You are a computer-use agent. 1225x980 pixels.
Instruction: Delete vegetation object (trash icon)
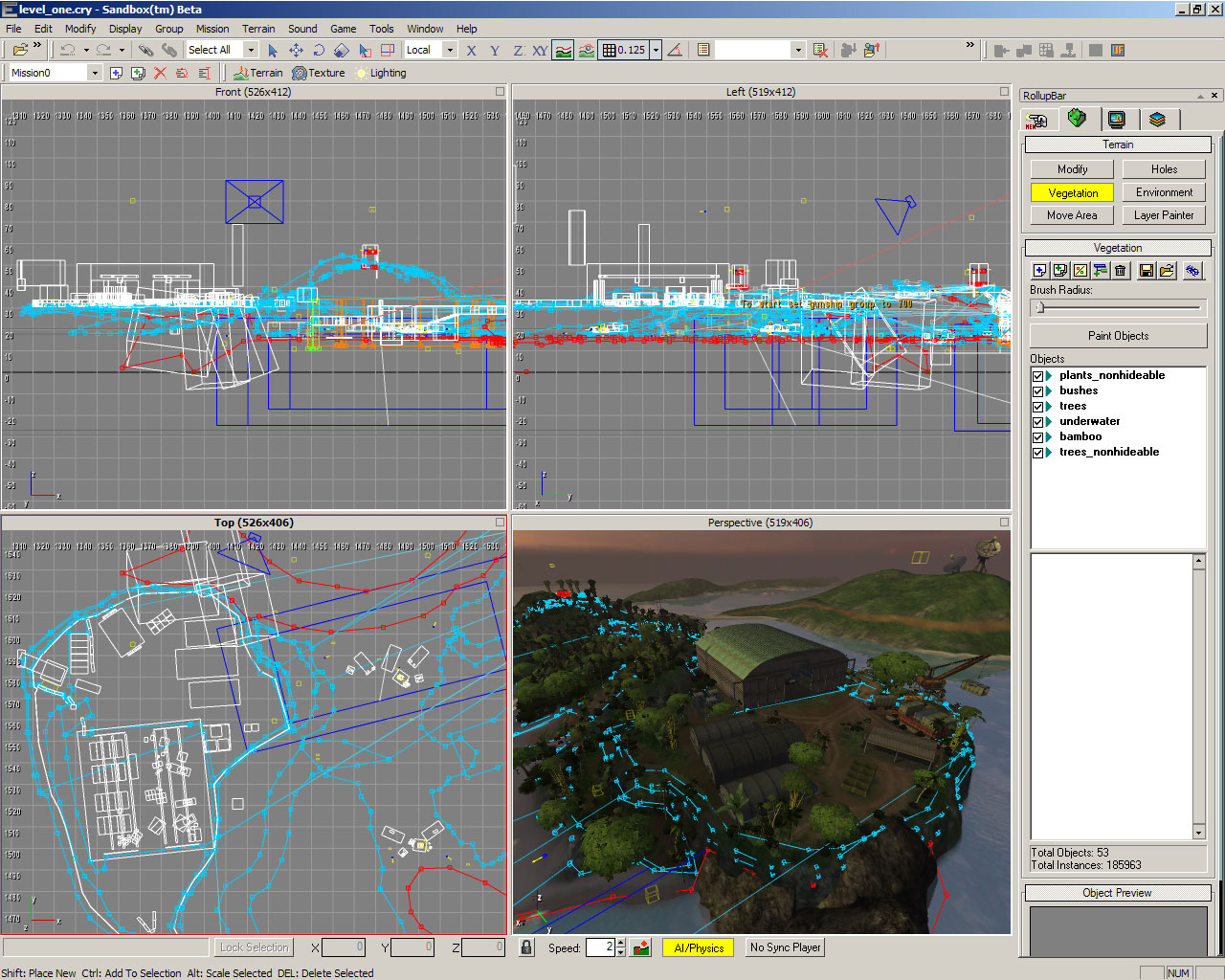click(1120, 271)
